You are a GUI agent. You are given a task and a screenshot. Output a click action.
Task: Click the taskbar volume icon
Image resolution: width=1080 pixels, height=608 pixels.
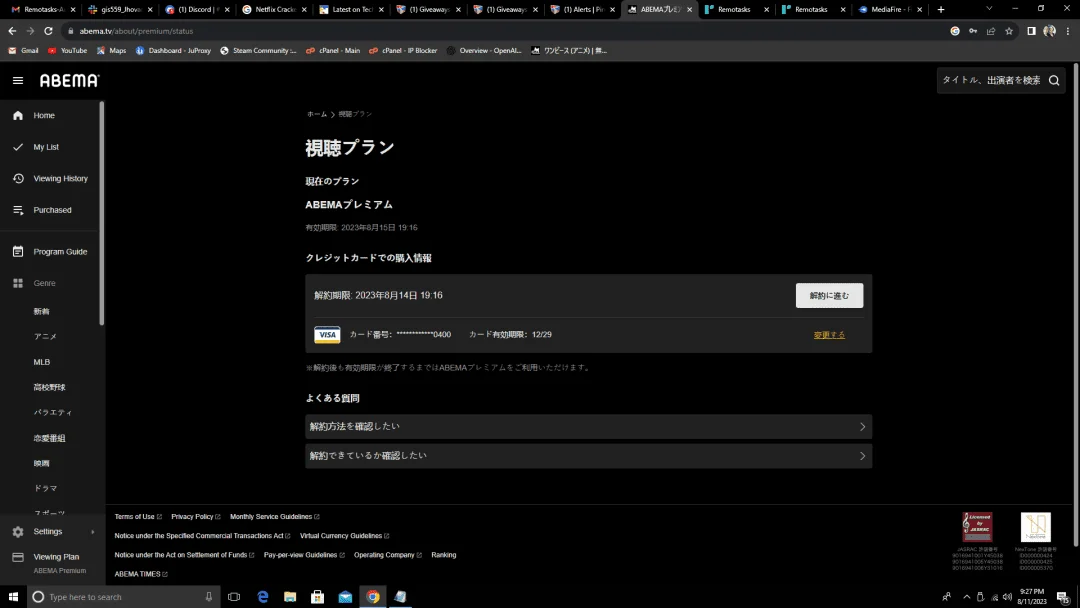[x=1007, y=597]
